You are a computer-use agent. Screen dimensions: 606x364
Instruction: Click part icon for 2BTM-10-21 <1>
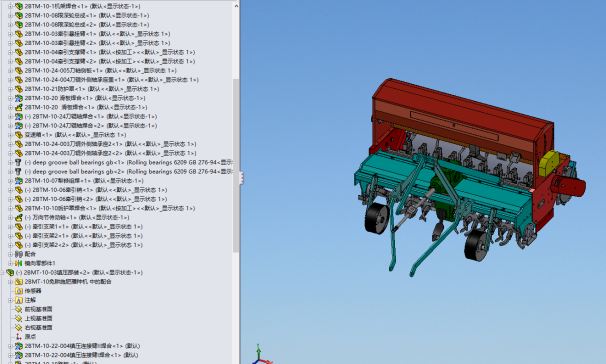pyautogui.click(x=19, y=89)
